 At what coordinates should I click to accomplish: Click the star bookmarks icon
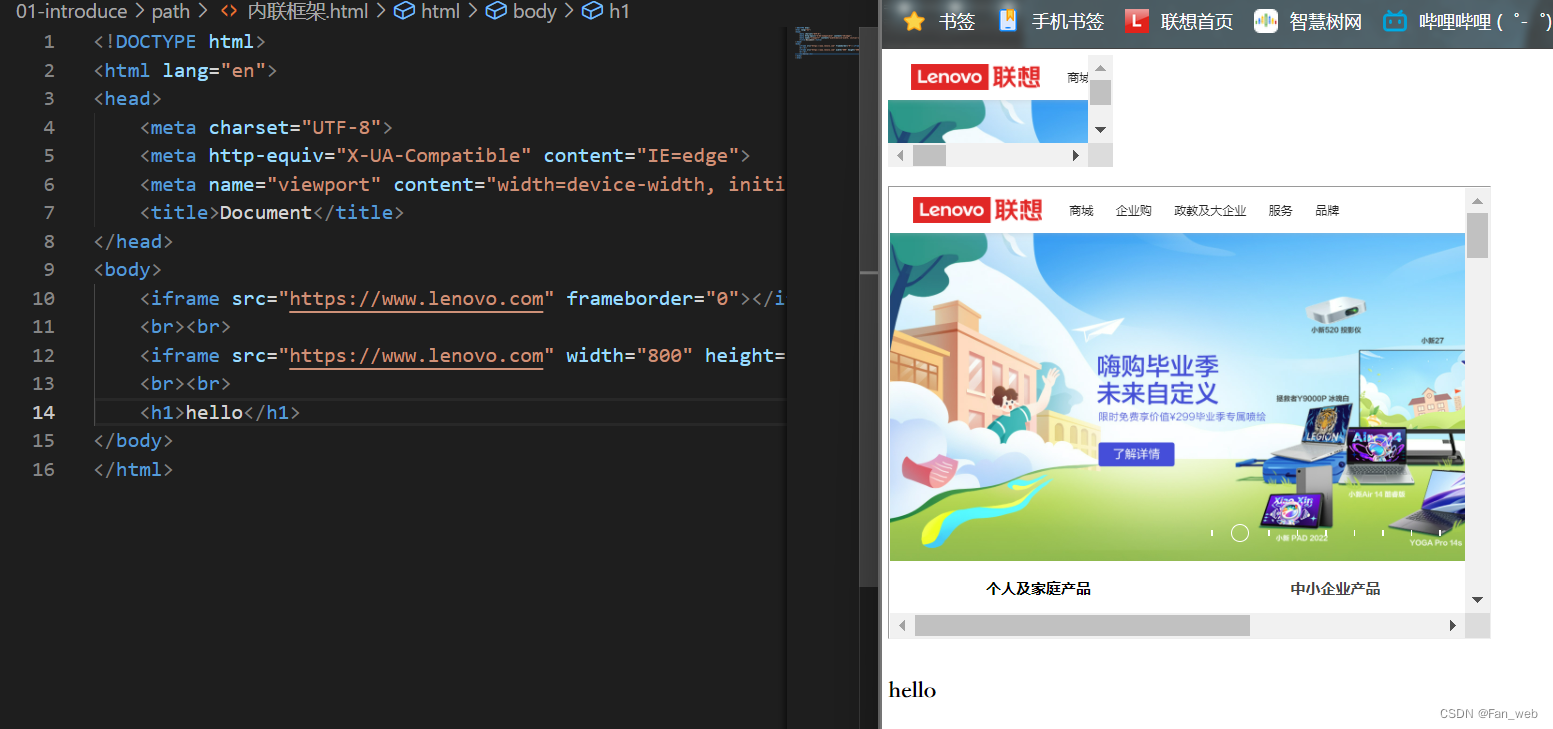point(914,21)
